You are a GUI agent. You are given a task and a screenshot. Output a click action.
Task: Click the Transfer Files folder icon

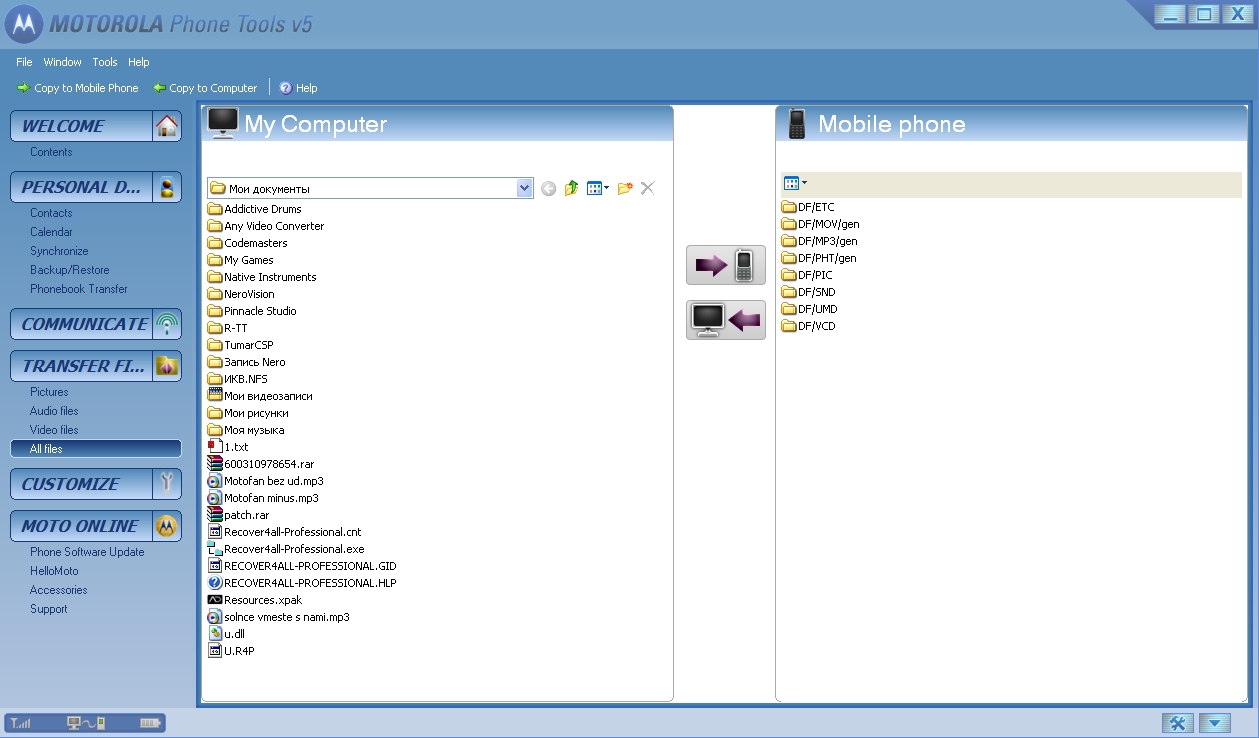click(167, 366)
